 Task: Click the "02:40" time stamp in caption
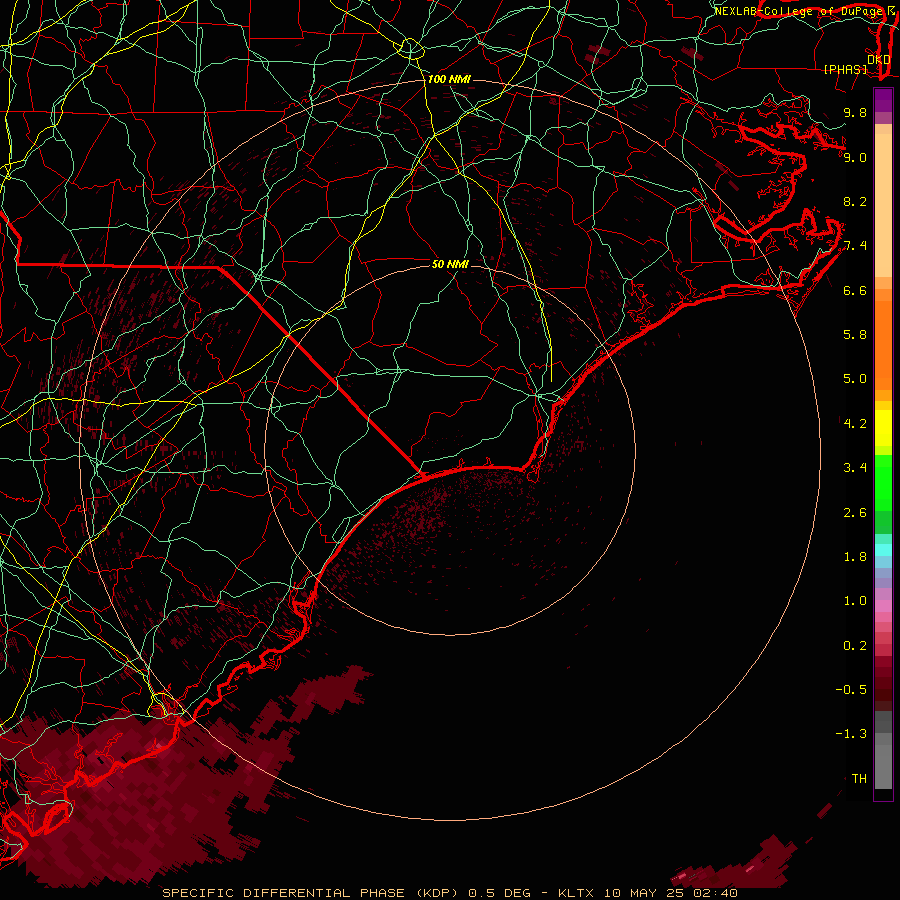point(715,893)
